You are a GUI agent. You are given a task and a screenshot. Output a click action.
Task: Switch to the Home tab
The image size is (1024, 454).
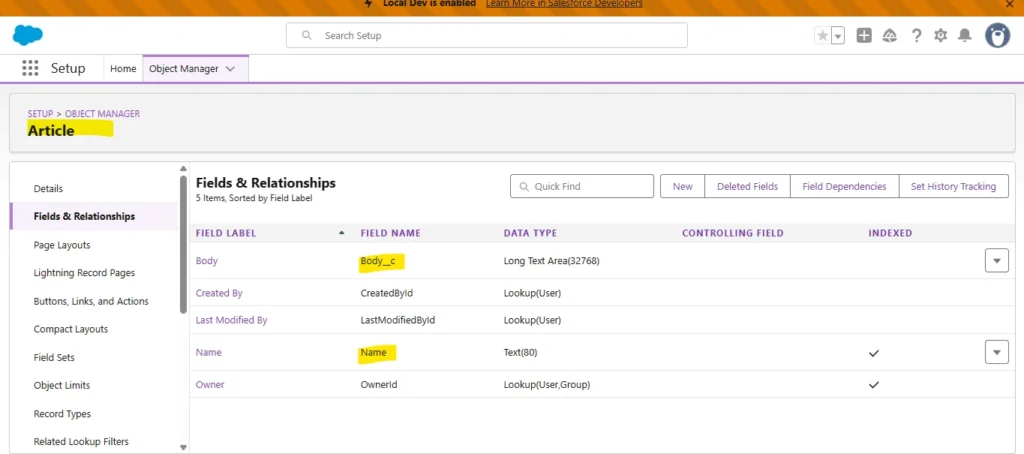pyautogui.click(x=123, y=69)
